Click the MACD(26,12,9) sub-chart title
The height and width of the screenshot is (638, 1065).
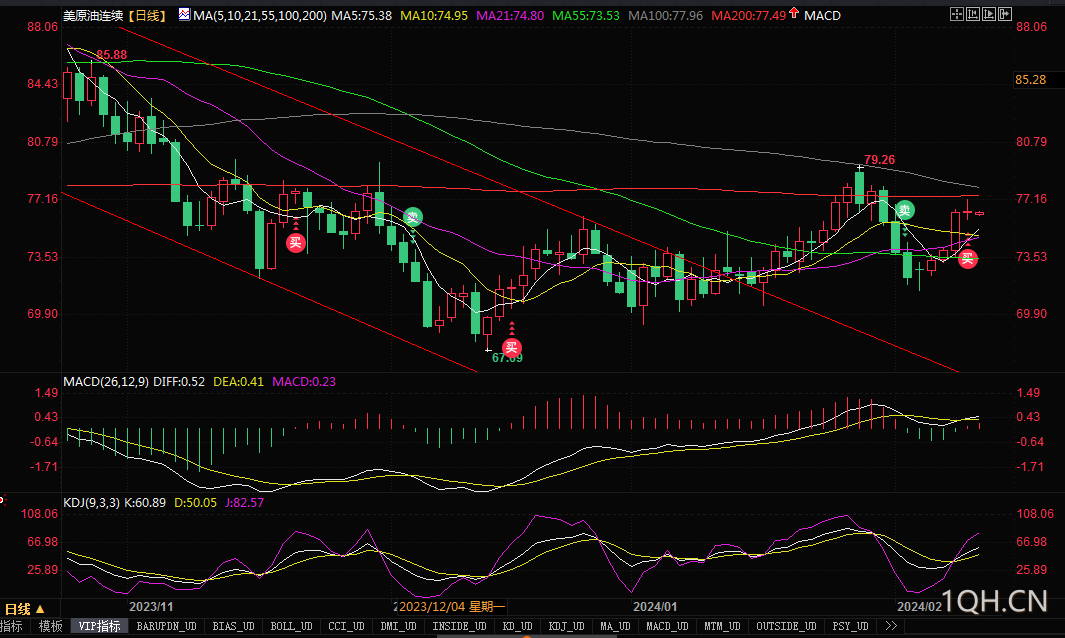106,381
